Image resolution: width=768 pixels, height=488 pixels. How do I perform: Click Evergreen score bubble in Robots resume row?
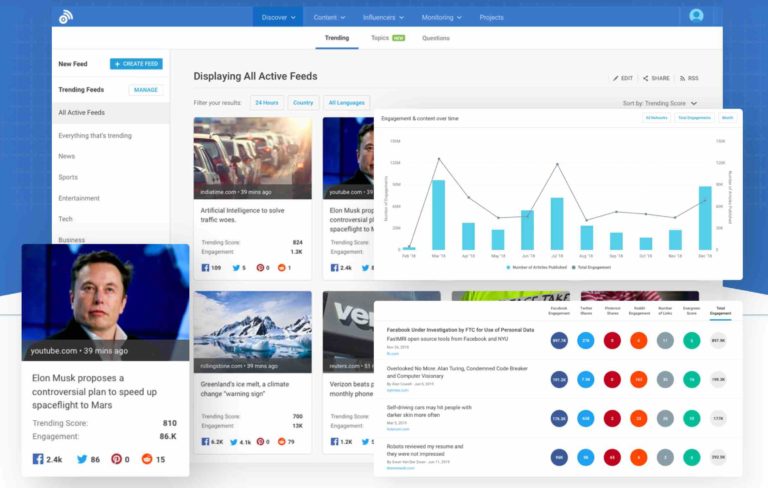click(691, 457)
